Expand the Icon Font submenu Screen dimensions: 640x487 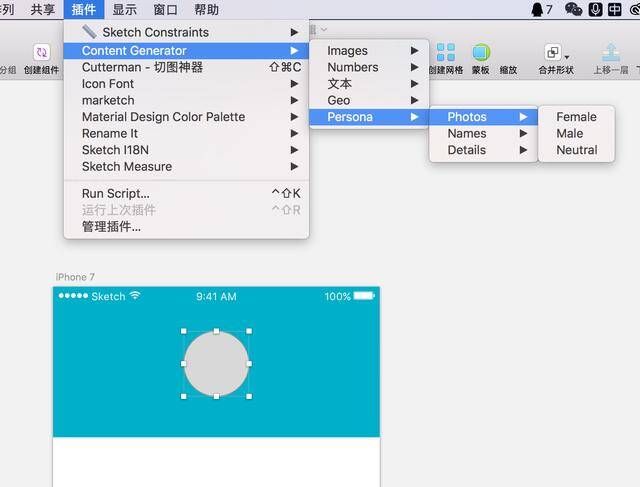click(x=186, y=84)
